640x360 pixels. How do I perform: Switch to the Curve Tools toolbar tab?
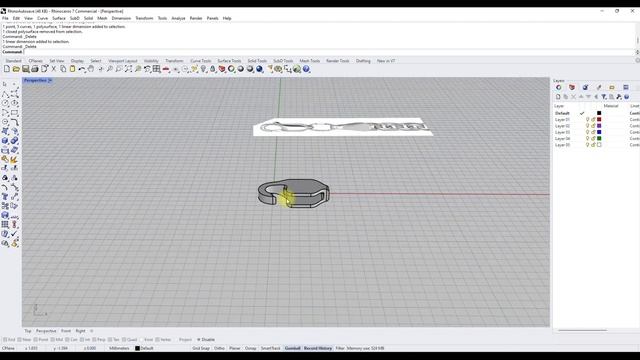point(201,61)
